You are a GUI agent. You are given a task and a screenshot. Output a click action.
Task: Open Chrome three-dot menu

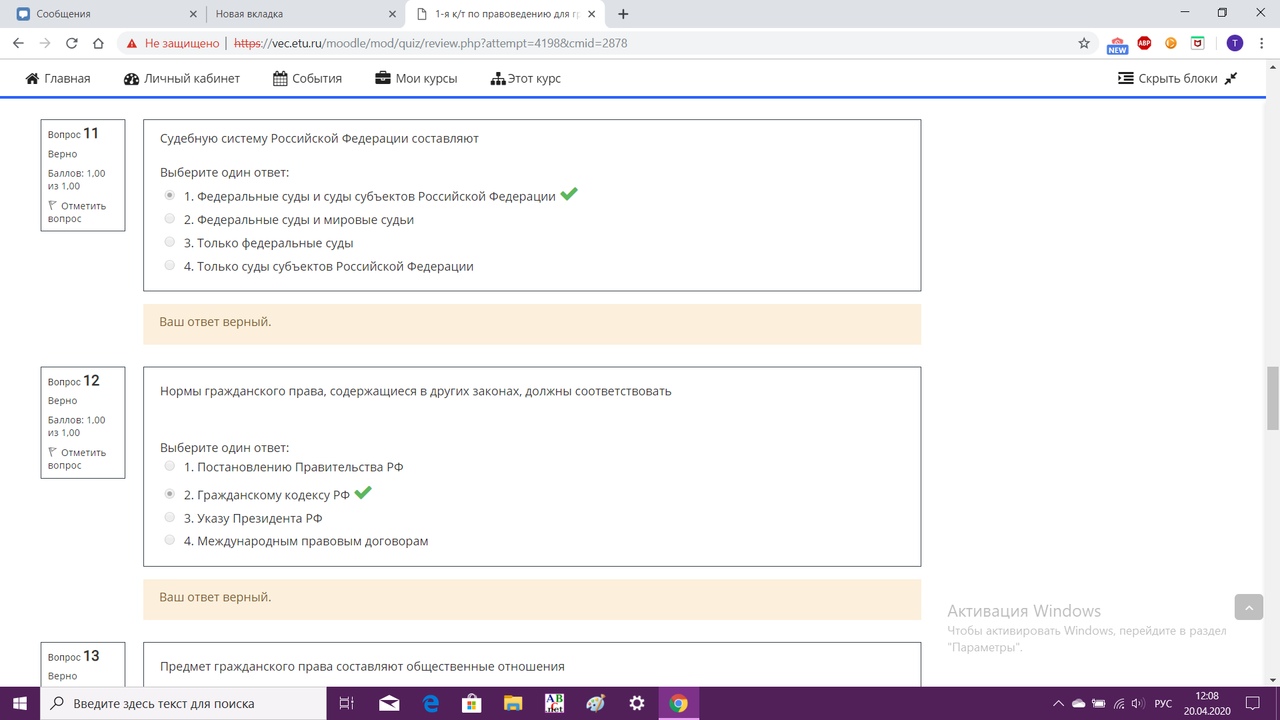1262,43
